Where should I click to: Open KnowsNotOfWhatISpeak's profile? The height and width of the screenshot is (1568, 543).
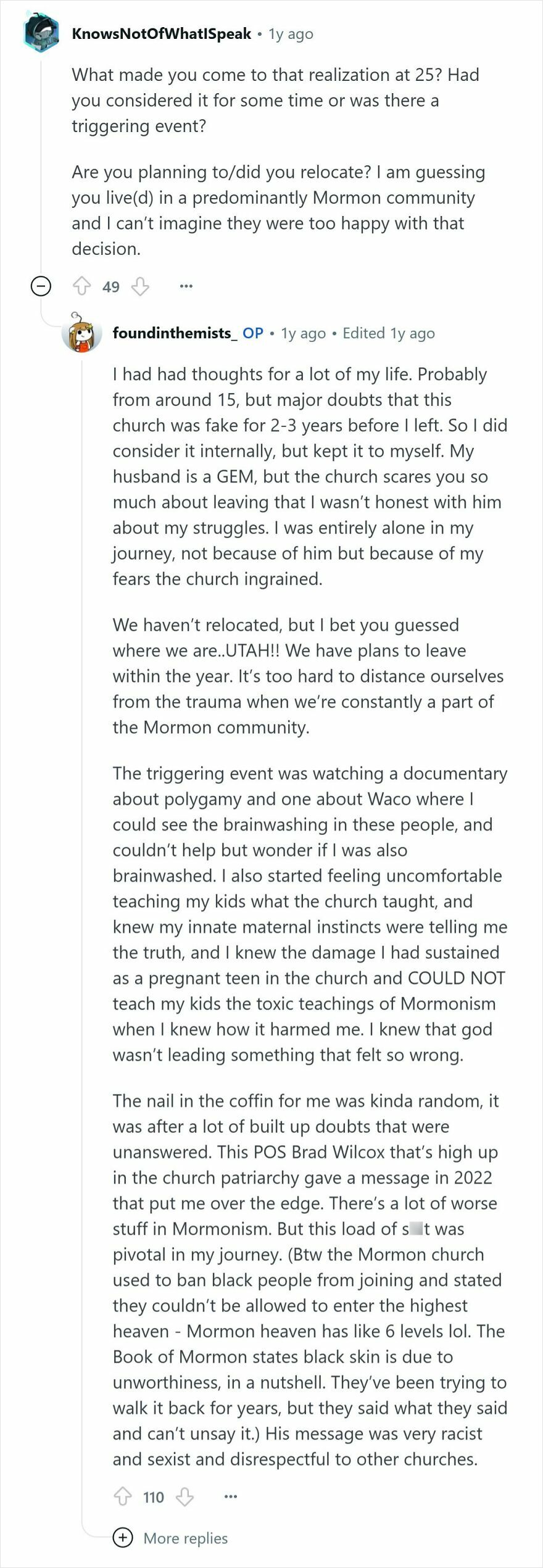162,33
